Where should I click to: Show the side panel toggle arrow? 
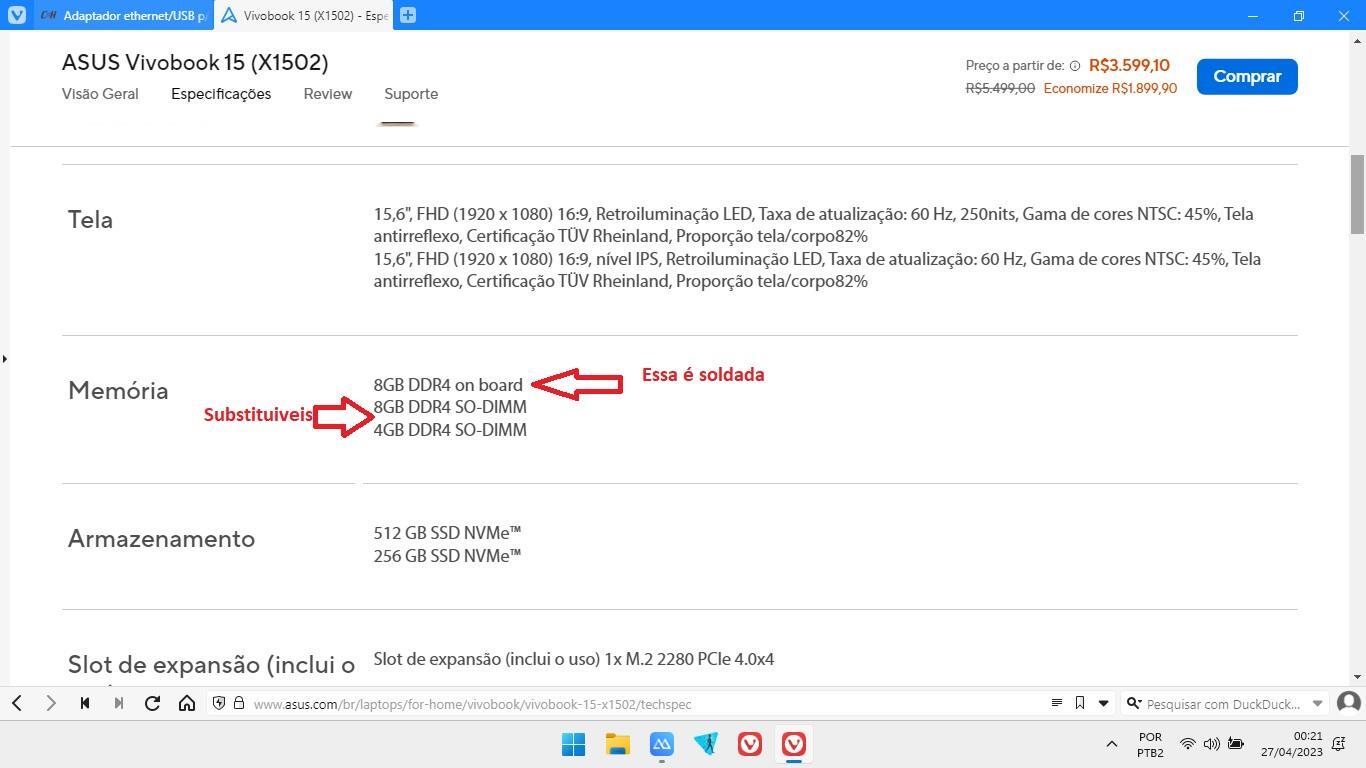point(4,358)
